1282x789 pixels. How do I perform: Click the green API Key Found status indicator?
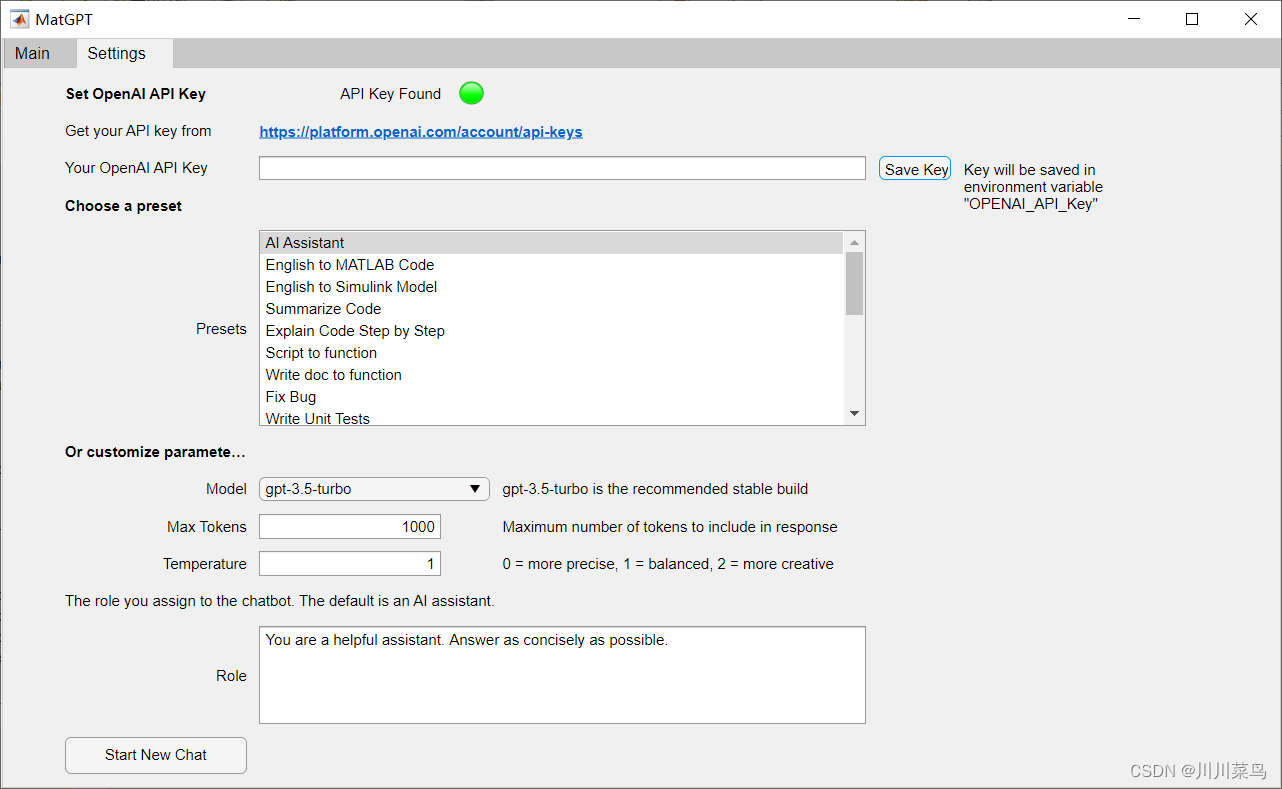(x=470, y=93)
